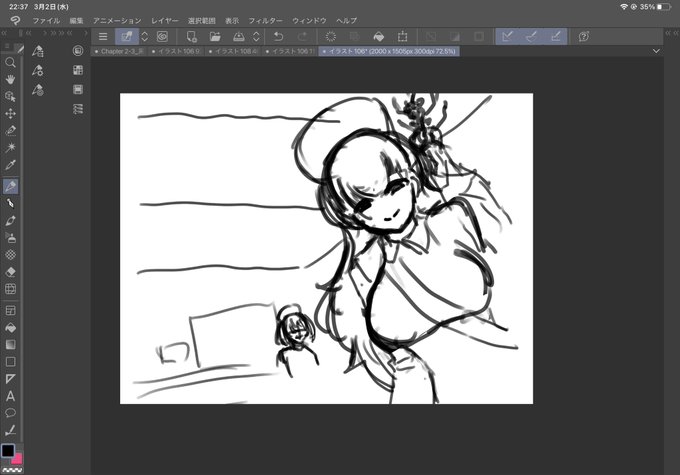The image size is (680, 475).
Task: Open the 選択範囲 menu
Action: [202, 20]
